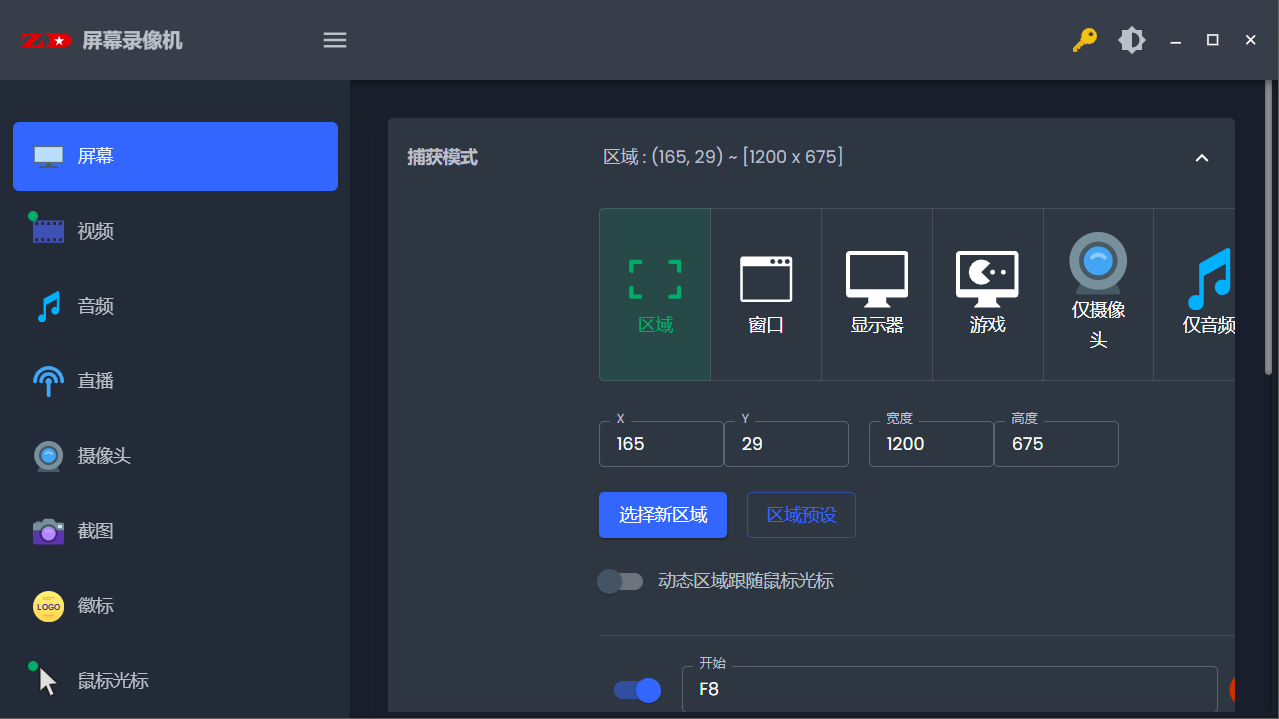Open 区域预设 presets
Screen dimensions: 1279x719
(x=800, y=515)
